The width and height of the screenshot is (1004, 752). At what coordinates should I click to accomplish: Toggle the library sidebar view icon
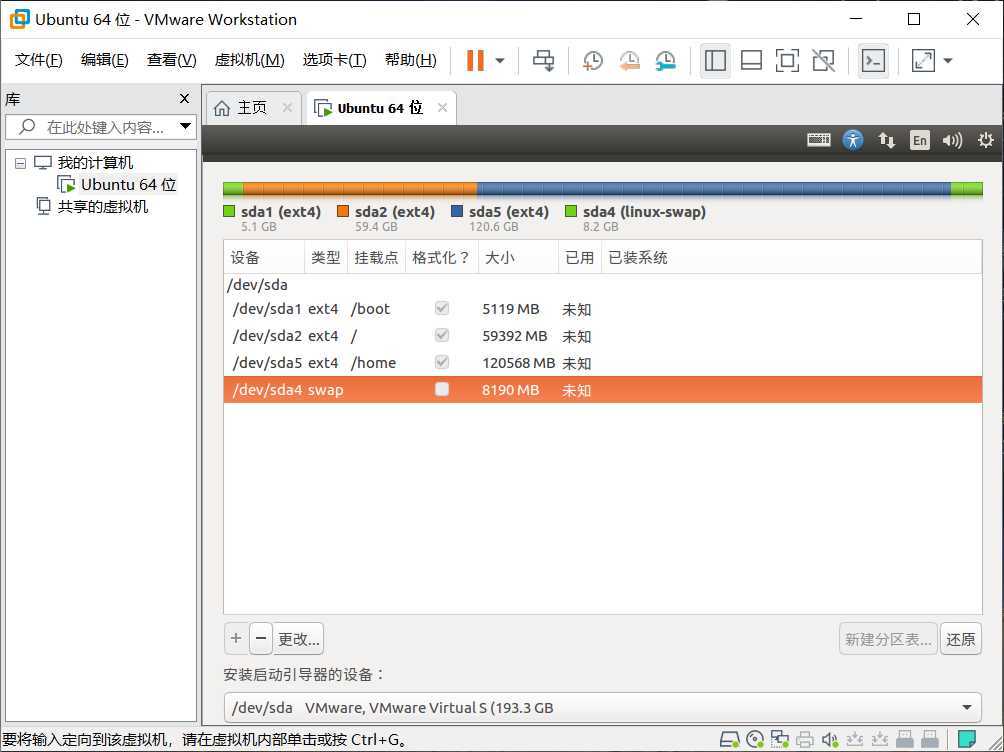point(715,61)
